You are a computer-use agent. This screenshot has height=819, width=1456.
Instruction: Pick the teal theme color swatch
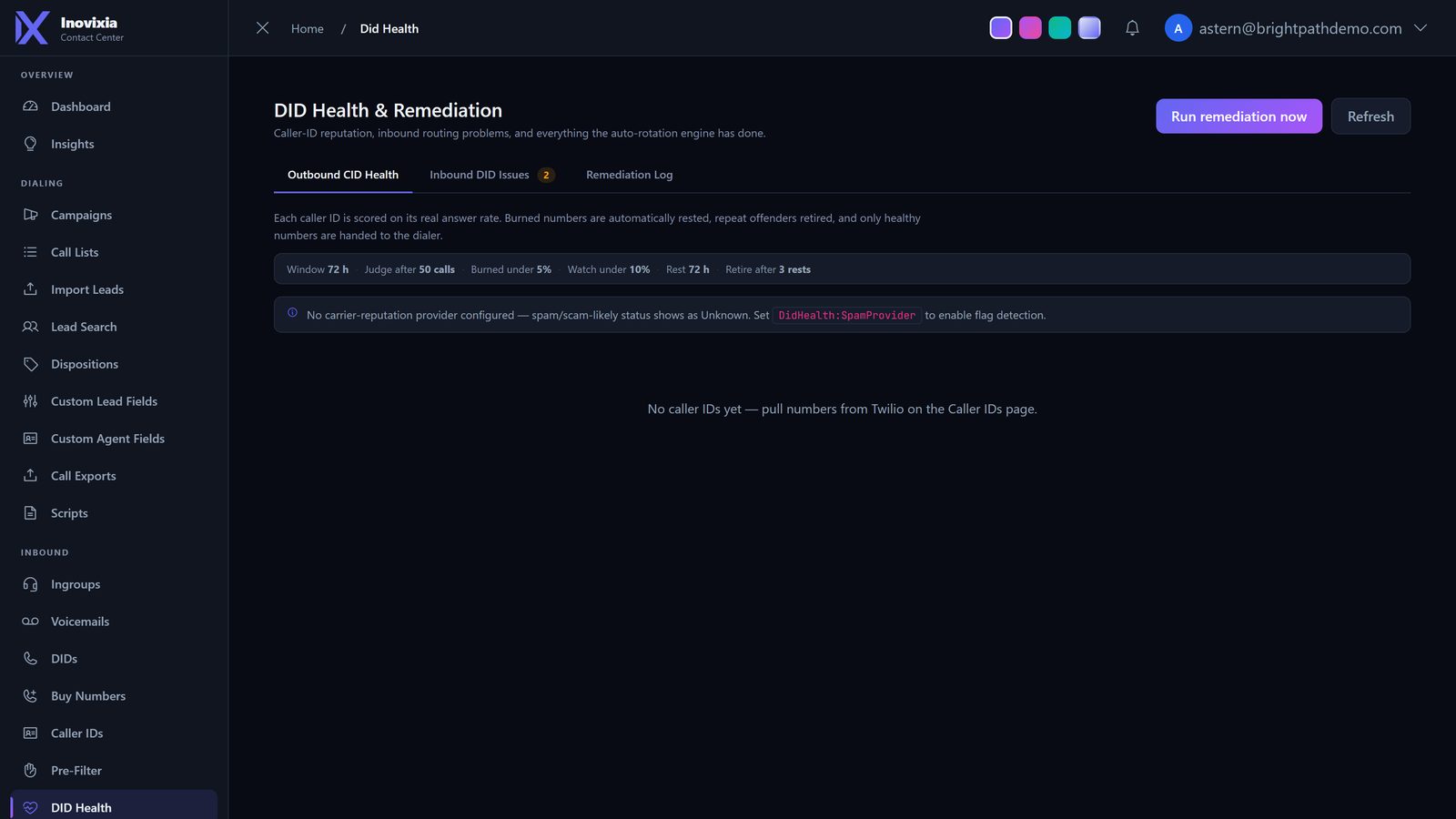click(1060, 28)
